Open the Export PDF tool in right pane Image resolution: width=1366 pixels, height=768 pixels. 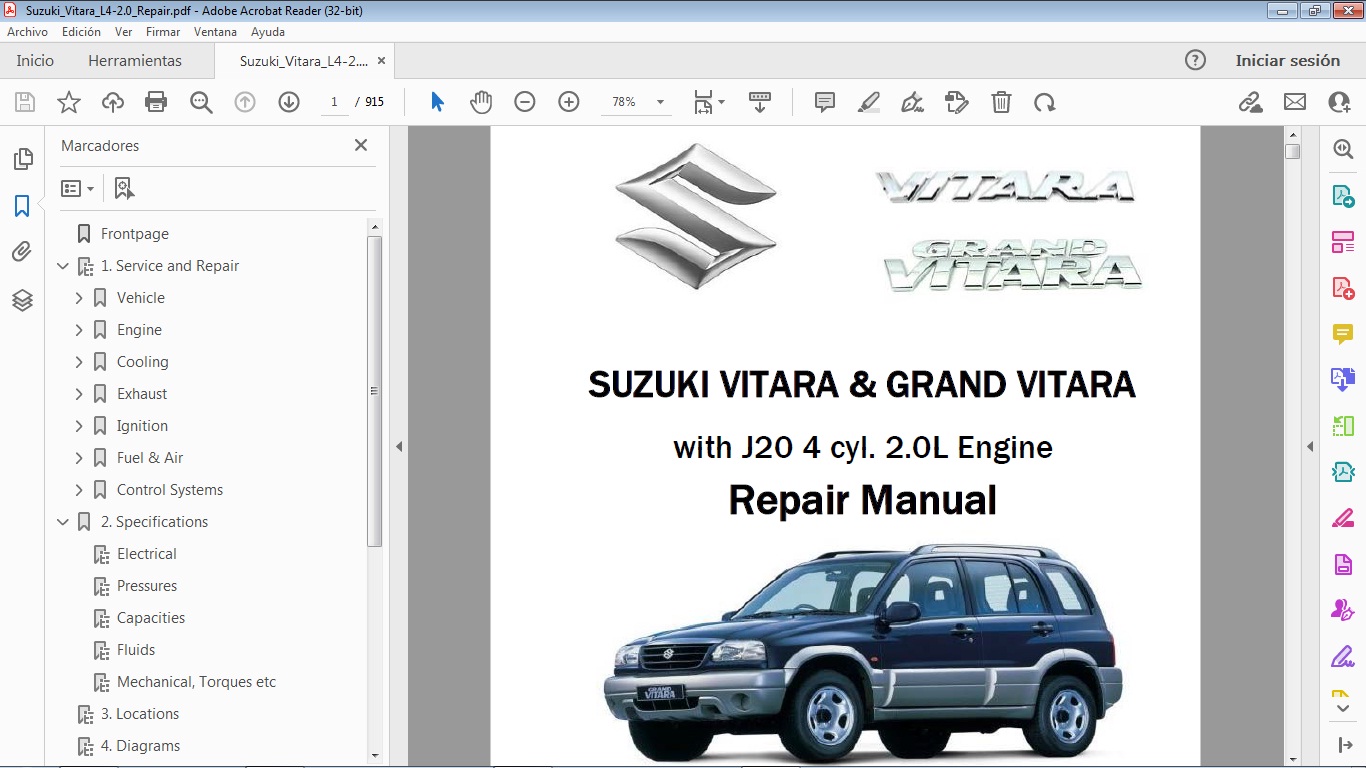click(1343, 195)
